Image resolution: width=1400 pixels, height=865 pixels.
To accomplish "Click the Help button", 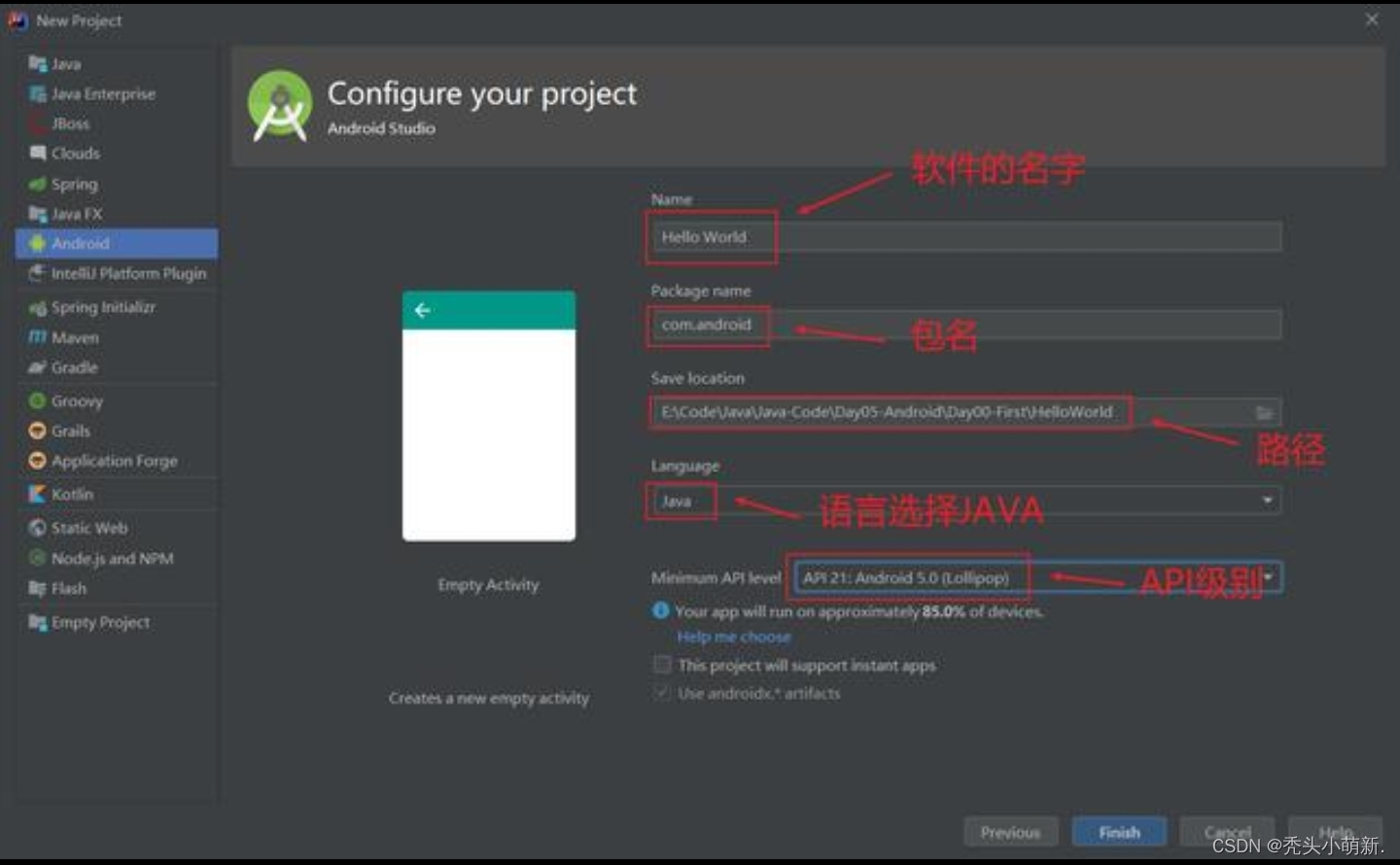I will 1336,832.
